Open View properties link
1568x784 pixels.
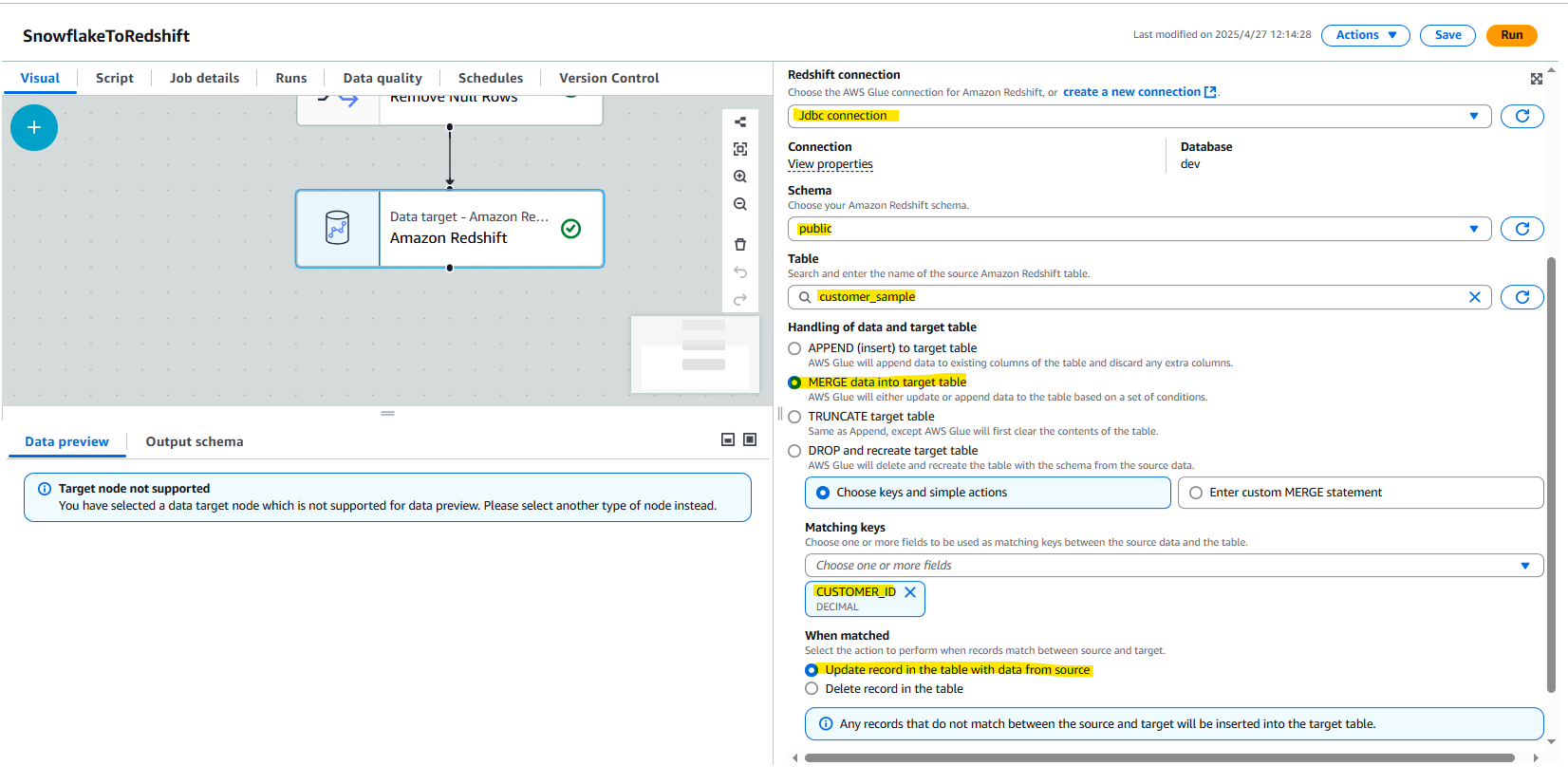click(831, 164)
